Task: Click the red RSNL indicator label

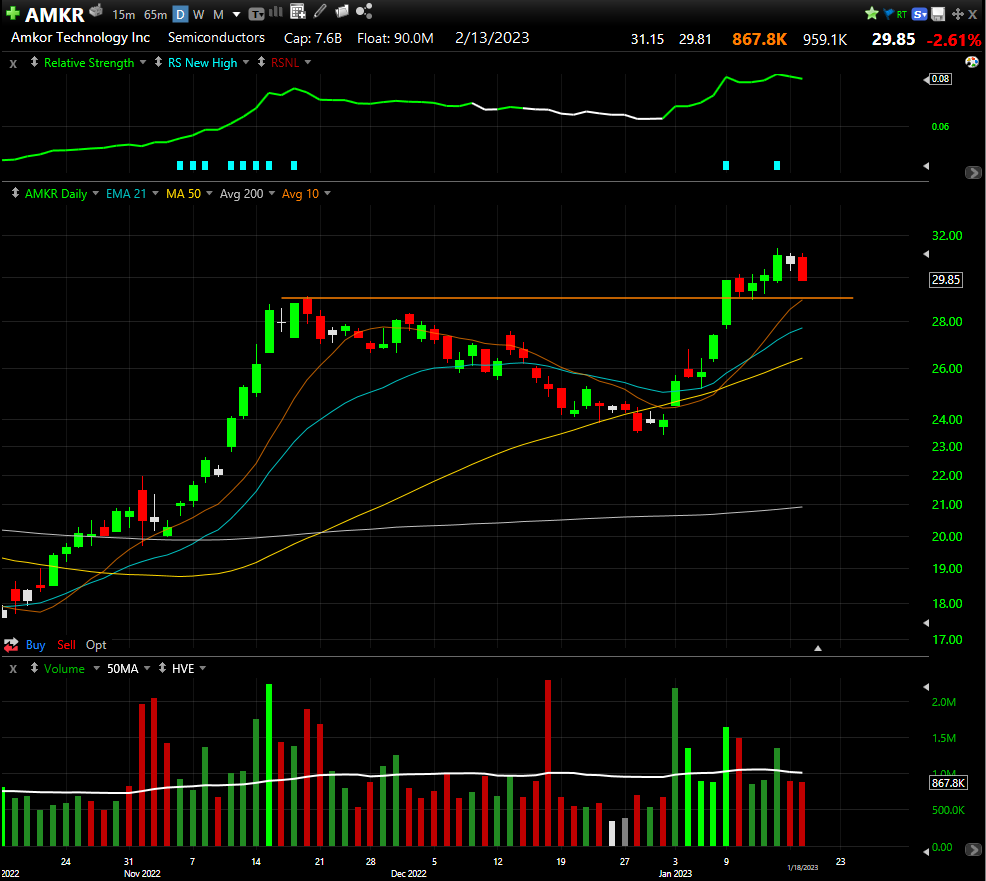Action: pyautogui.click(x=285, y=62)
